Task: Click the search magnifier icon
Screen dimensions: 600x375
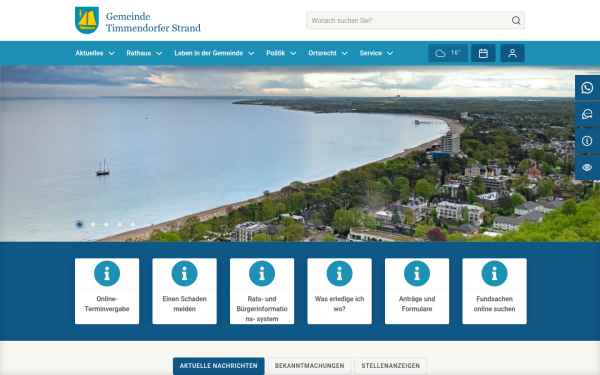Action: pos(516,20)
